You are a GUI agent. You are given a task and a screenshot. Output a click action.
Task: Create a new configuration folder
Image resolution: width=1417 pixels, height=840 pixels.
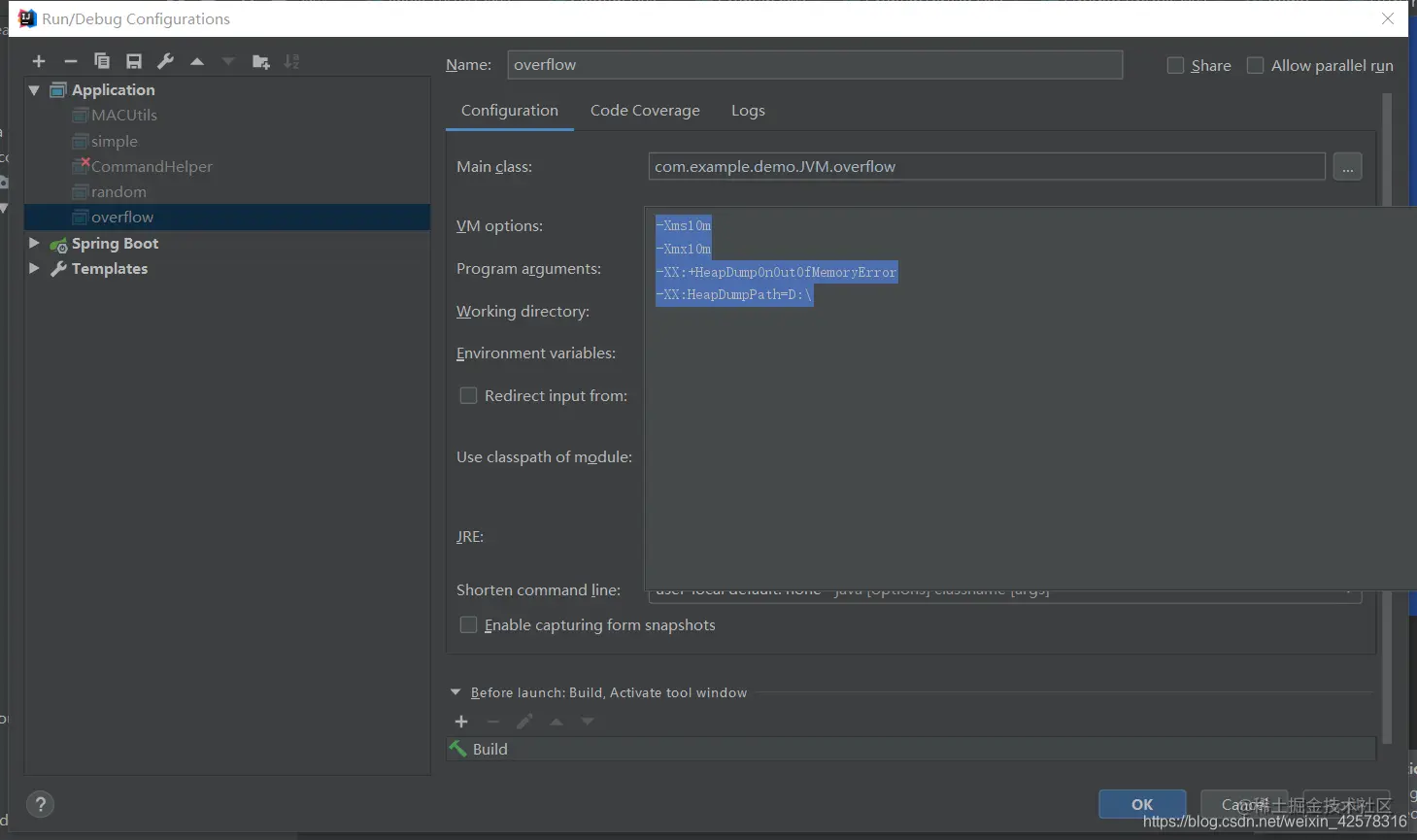(260, 61)
